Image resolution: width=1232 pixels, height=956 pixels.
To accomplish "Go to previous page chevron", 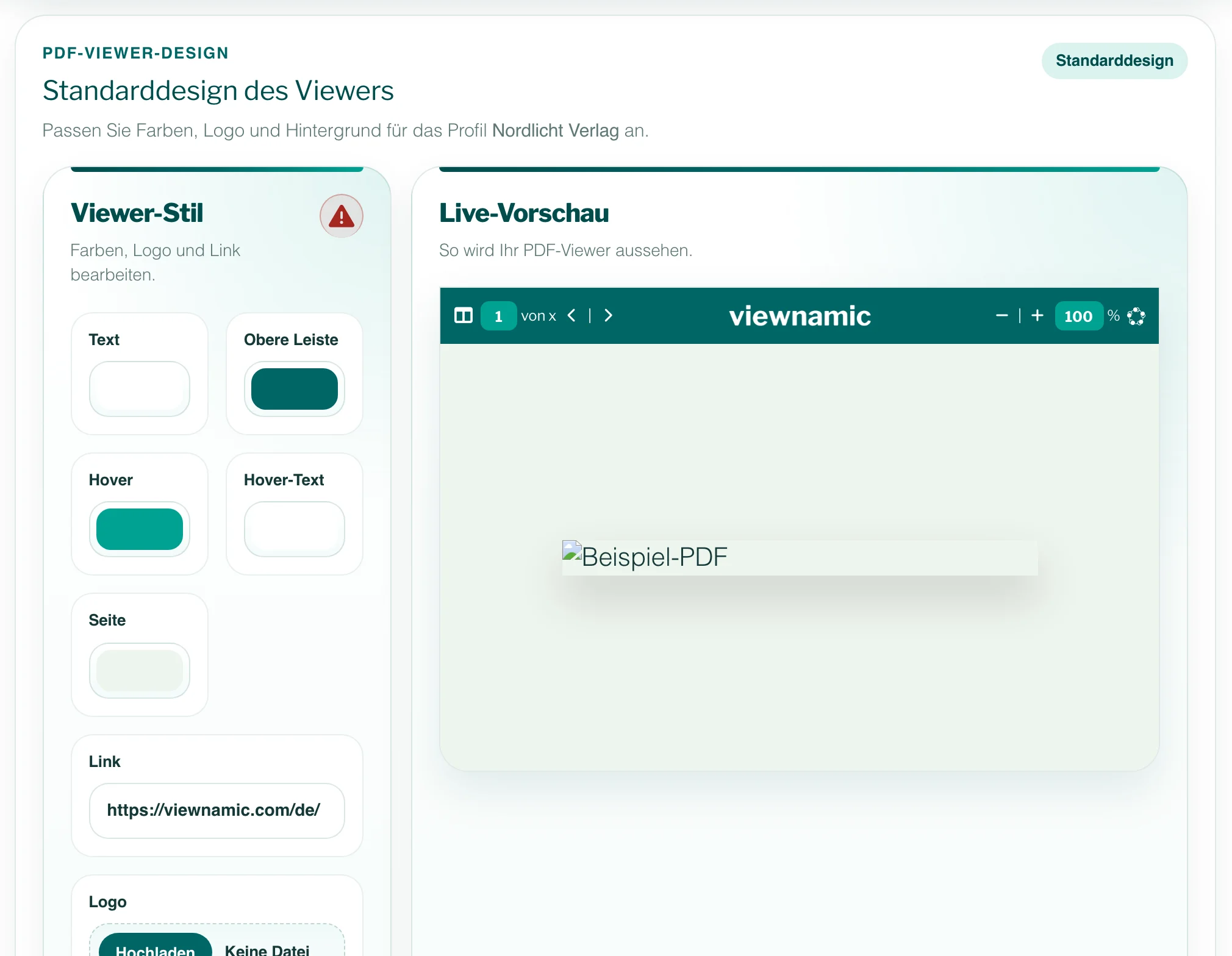I will pos(571,315).
